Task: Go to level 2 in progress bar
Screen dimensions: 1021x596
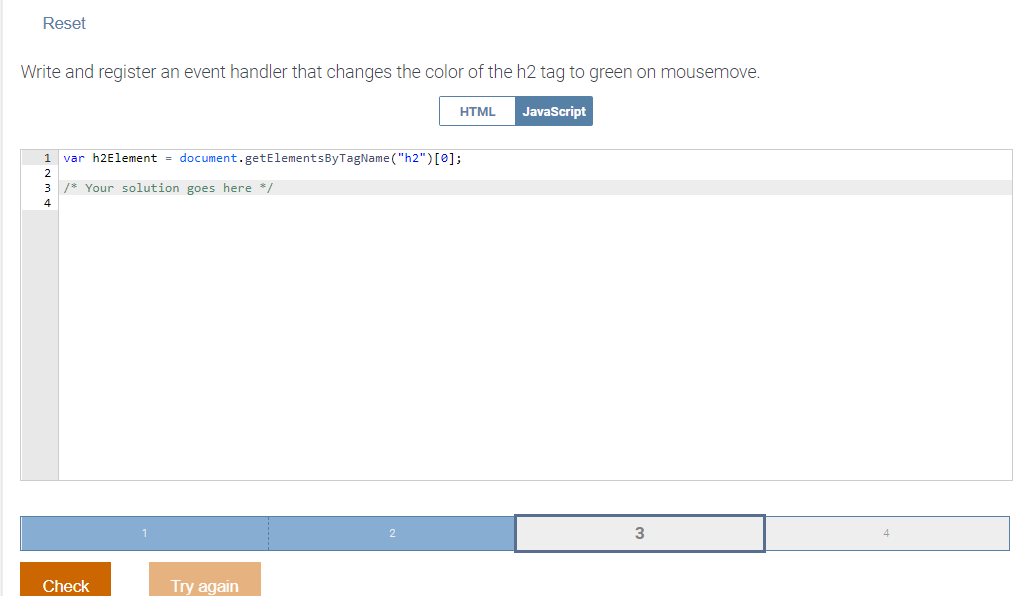Action: point(392,533)
